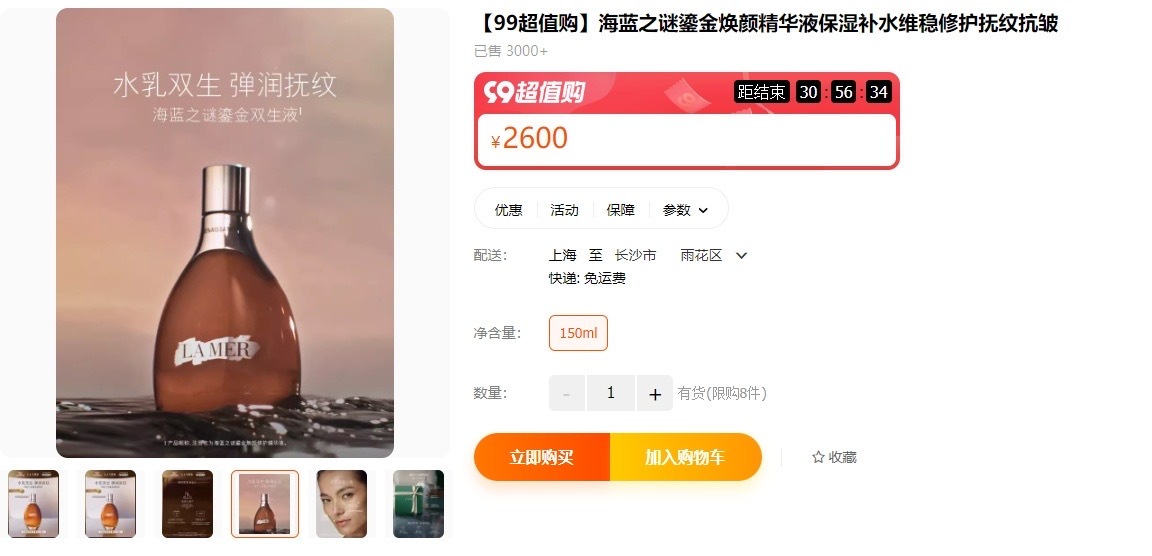Select the green gift box thumbnail
The height and width of the screenshot is (556, 1152).
point(419,504)
